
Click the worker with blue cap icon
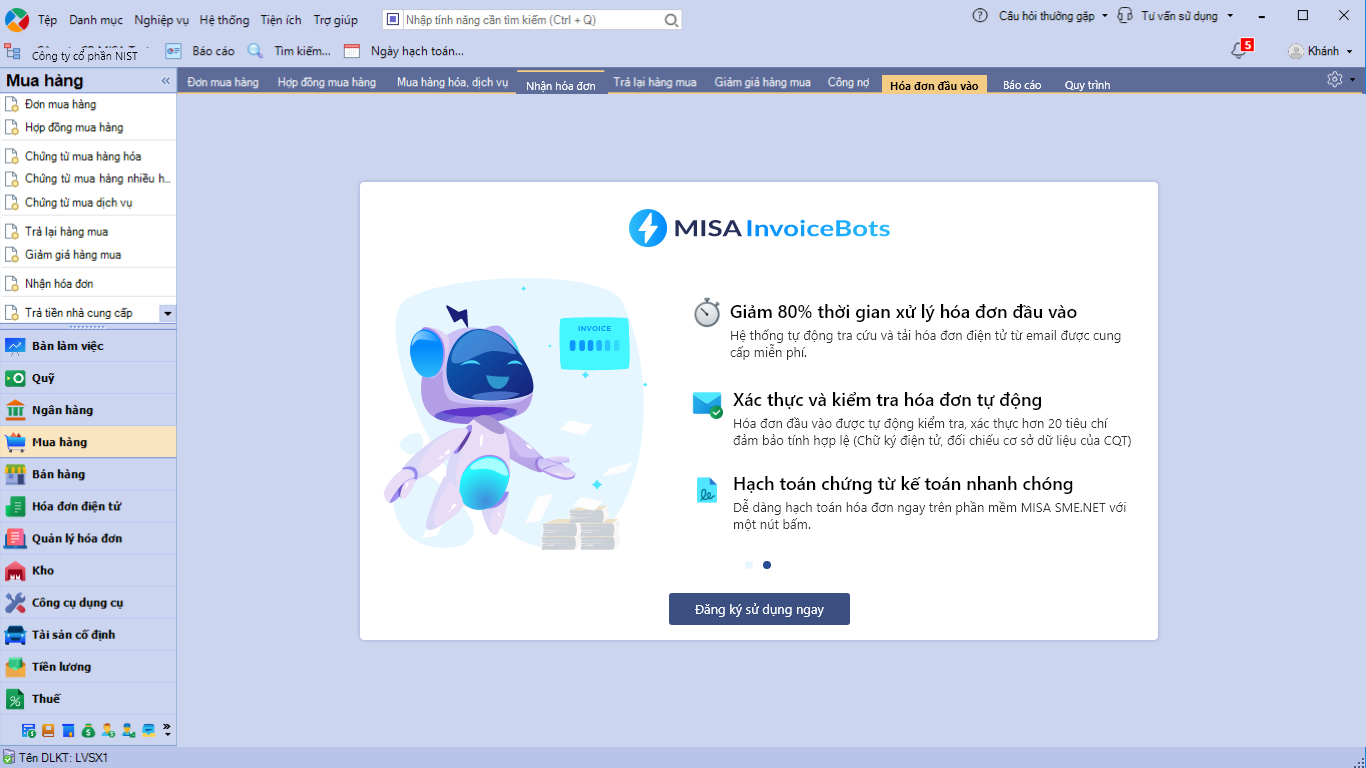point(128,731)
